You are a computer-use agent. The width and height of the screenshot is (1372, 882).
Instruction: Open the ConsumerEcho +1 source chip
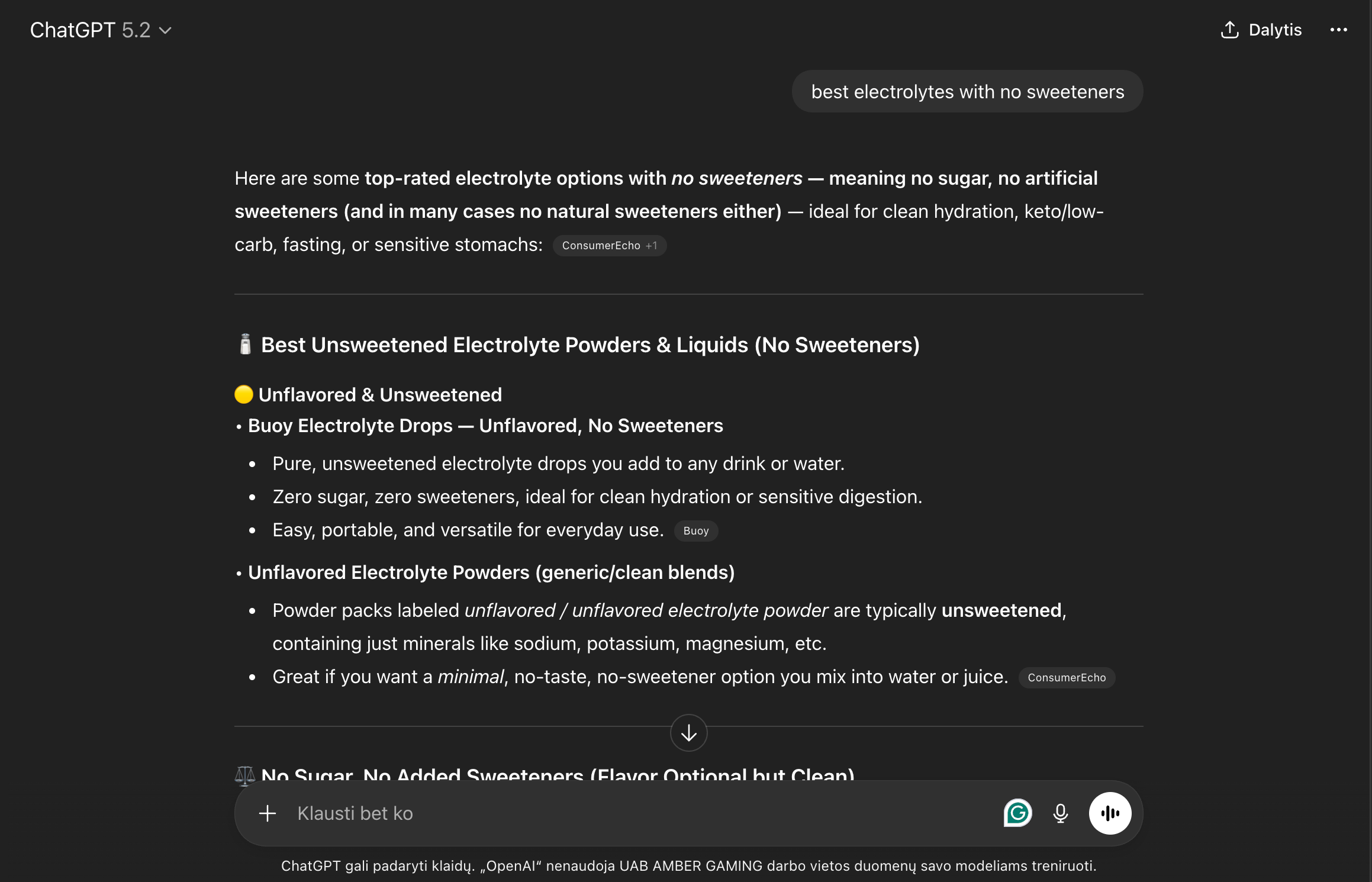point(609,246)
